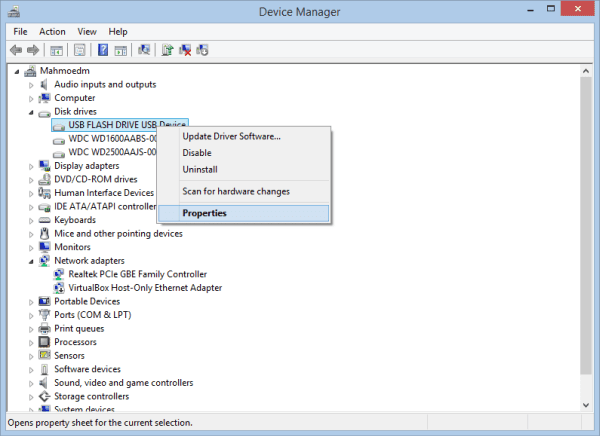Image resolution: width=600 pixels, height=436 pixels.
Task: Click the Storage controllers icon
Action: [44, 396]
